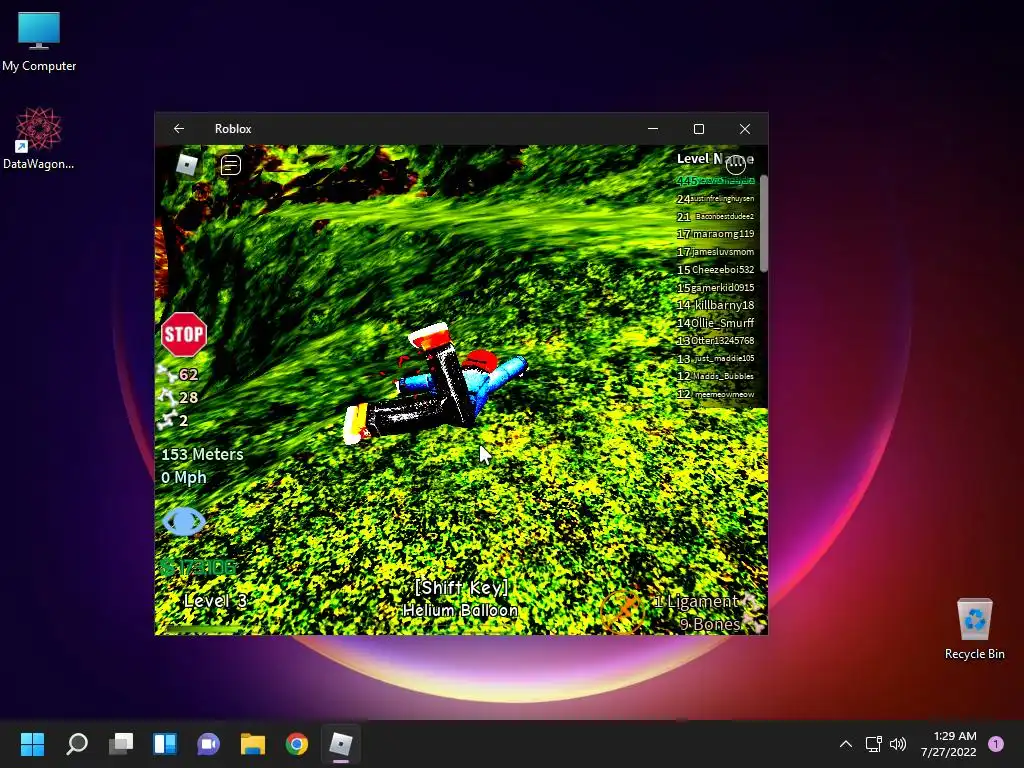Click the Level 3 label
1024x768 pixels.
click(x=216, y=601)
